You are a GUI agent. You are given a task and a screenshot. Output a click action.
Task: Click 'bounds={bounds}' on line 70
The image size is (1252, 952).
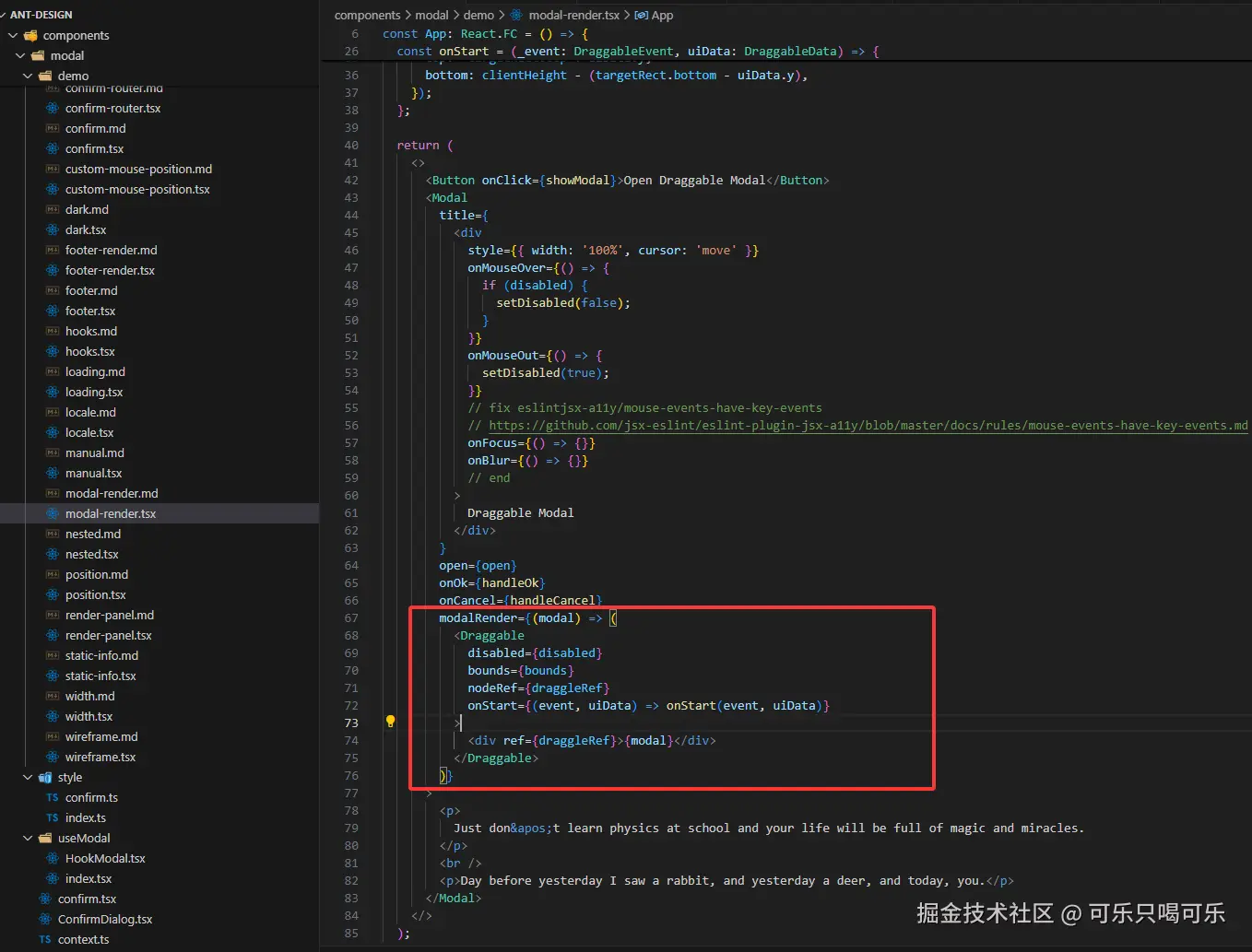click(x=521, y=670)
